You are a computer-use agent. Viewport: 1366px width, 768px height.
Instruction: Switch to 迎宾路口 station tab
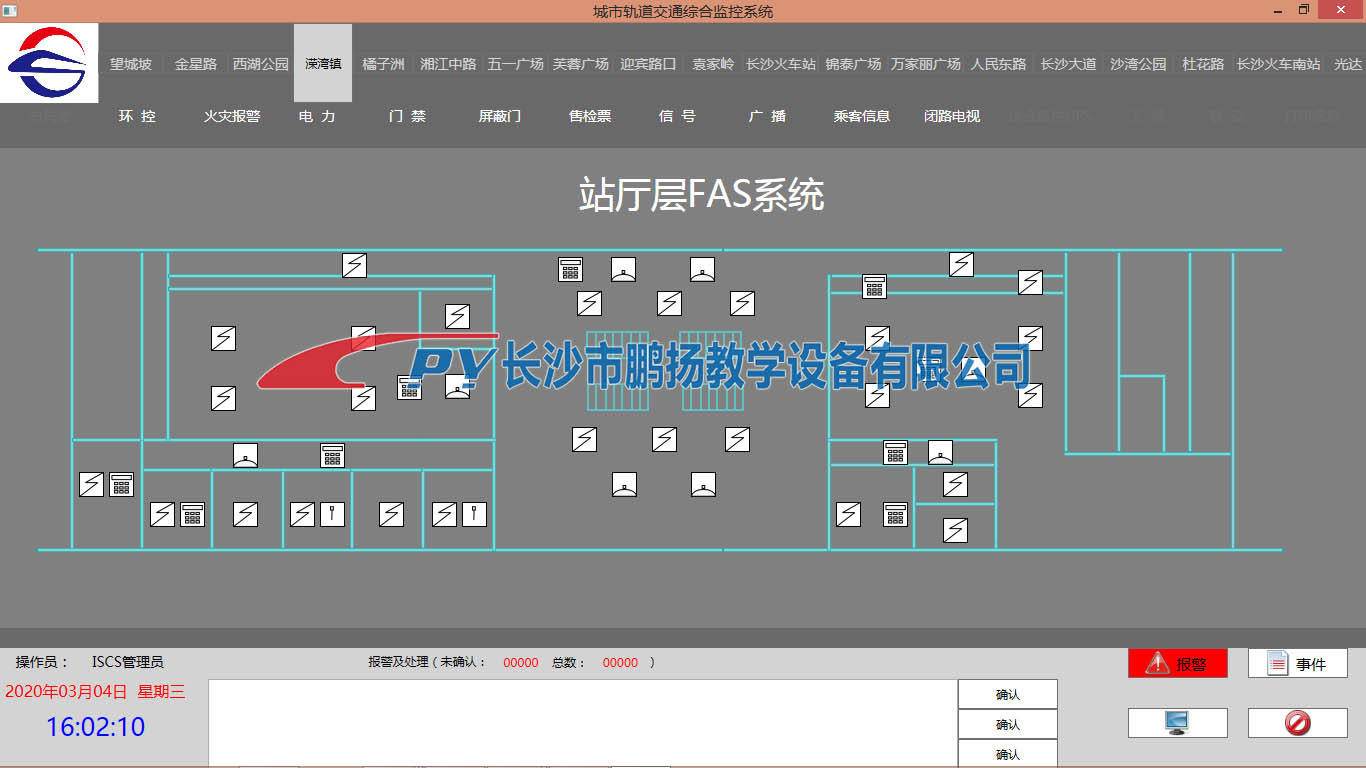[648, 64]
